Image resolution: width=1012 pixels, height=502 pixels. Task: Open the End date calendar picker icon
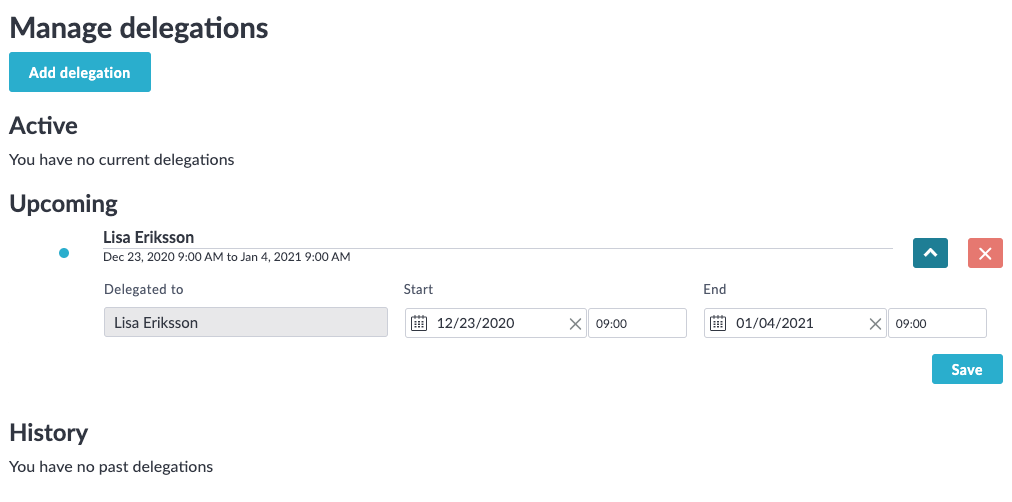(x=719, y=323)
